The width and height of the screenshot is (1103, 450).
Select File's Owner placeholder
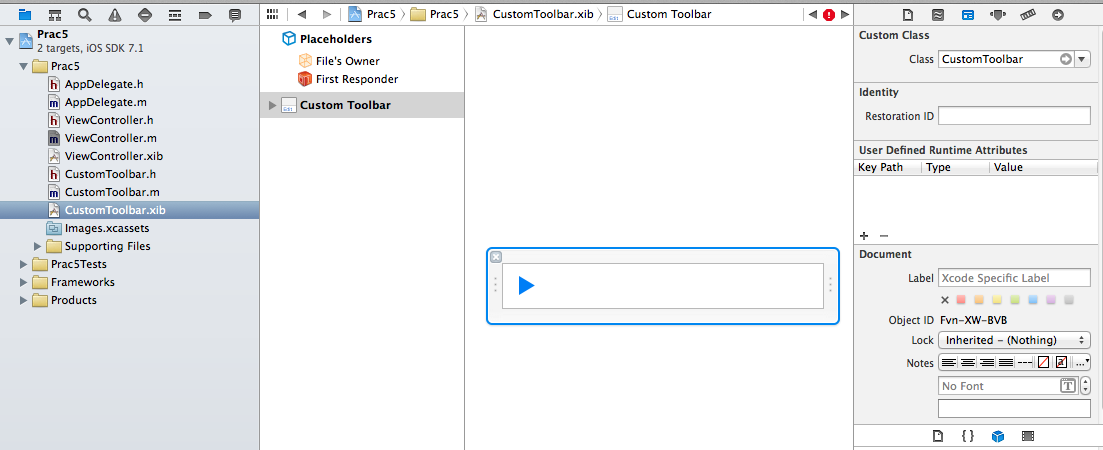point(348,61)
